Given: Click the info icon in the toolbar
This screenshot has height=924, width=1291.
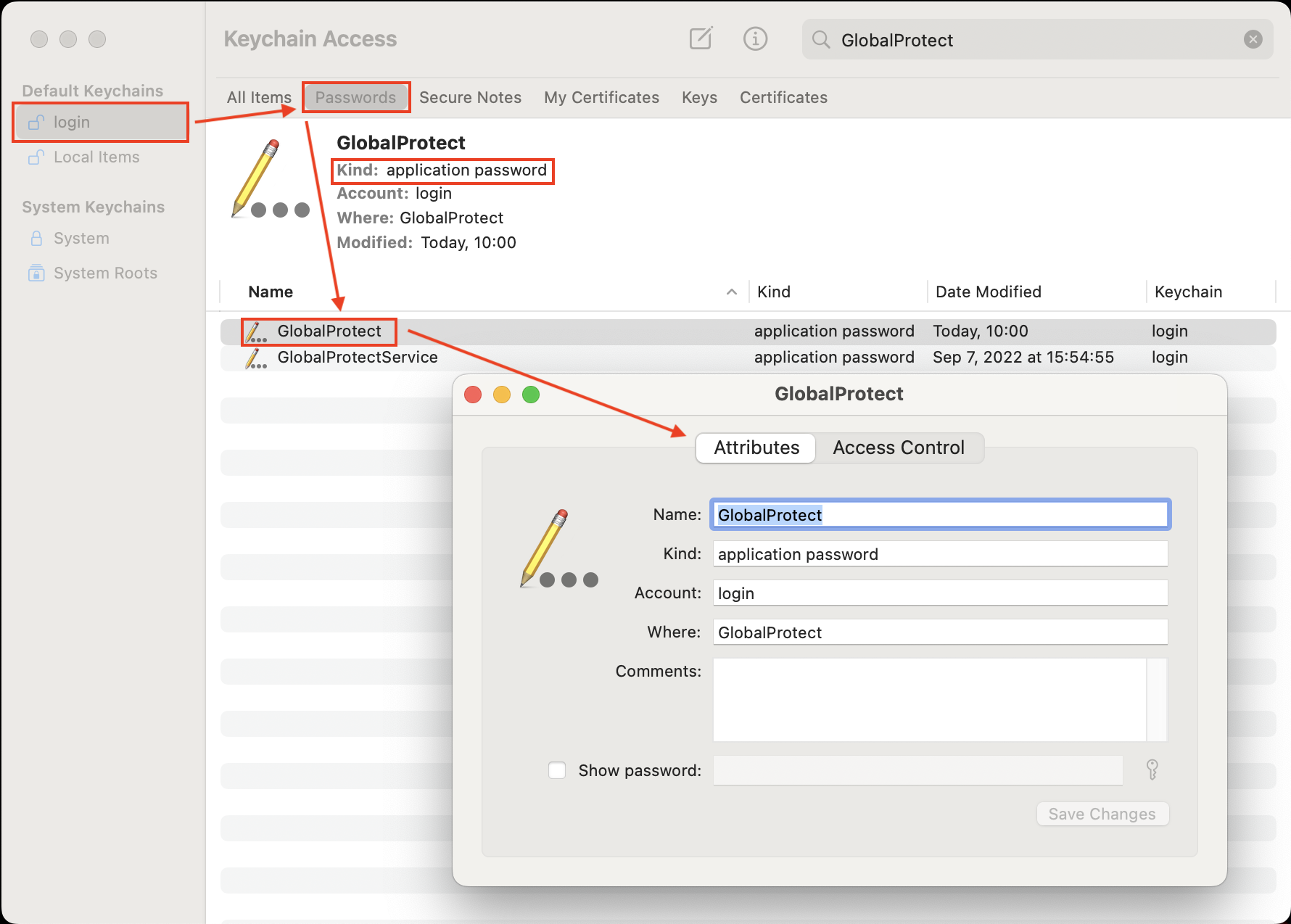Looking at the screenshot, I should [x=755, y=39].
